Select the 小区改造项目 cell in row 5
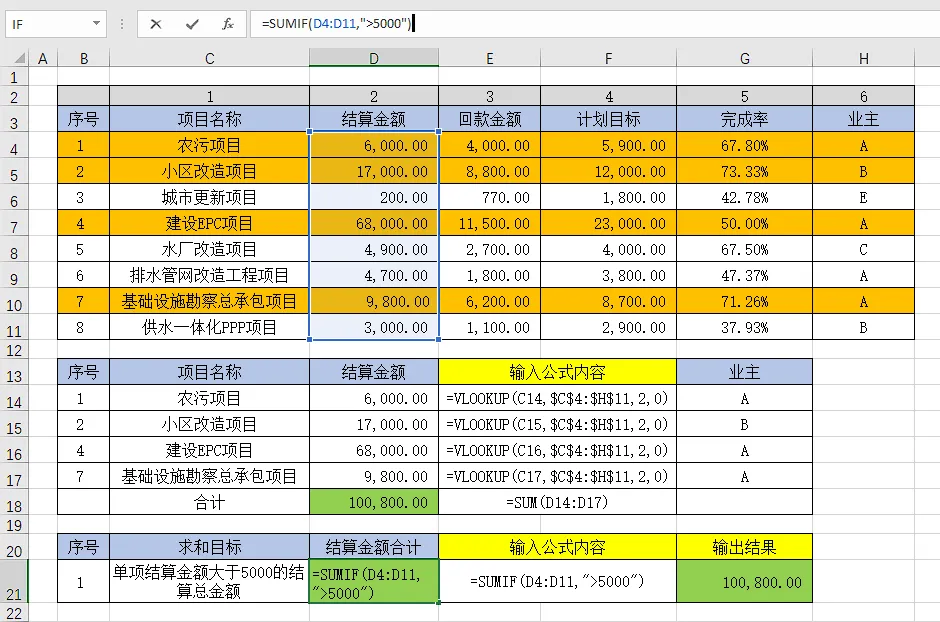 (209, 171)
